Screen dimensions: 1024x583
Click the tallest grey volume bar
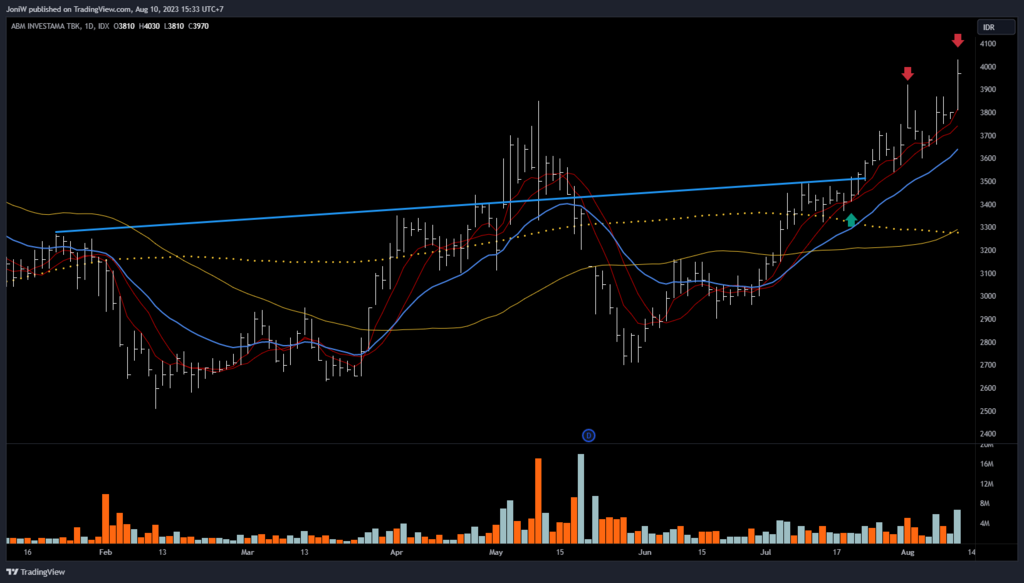click(x=580, y=498)
